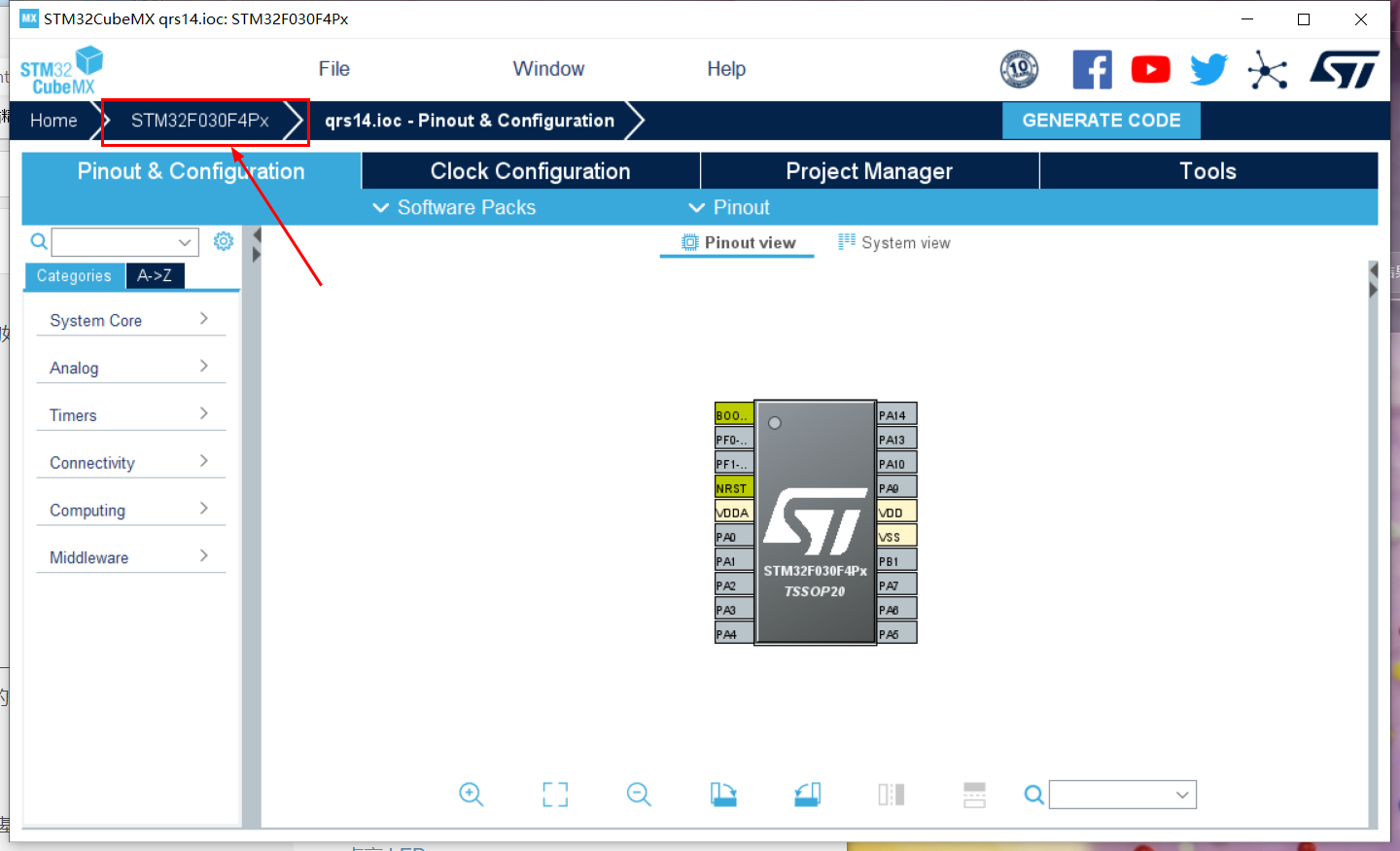
Task: Switch to the Tools tab
Action: pos(1208,171)
